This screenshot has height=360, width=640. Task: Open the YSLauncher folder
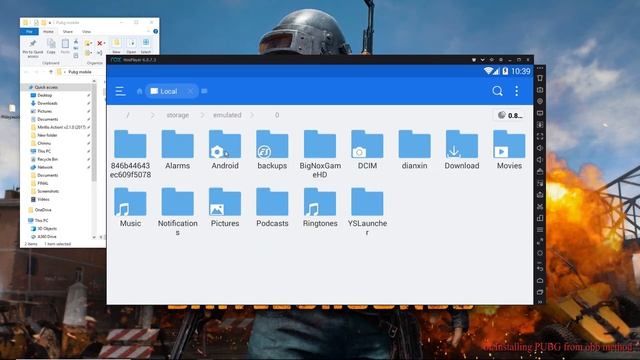tap(367, 211)
